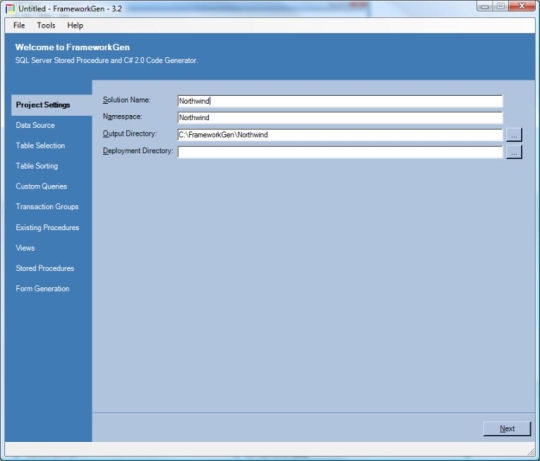Click the Solution Name text field
540x461 pixels.
coord(340,101)
